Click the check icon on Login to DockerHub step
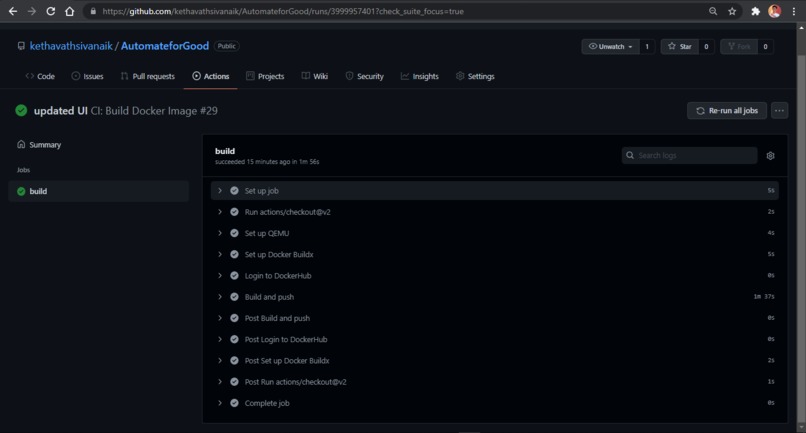The image size is (806, 433). [234, 276]
